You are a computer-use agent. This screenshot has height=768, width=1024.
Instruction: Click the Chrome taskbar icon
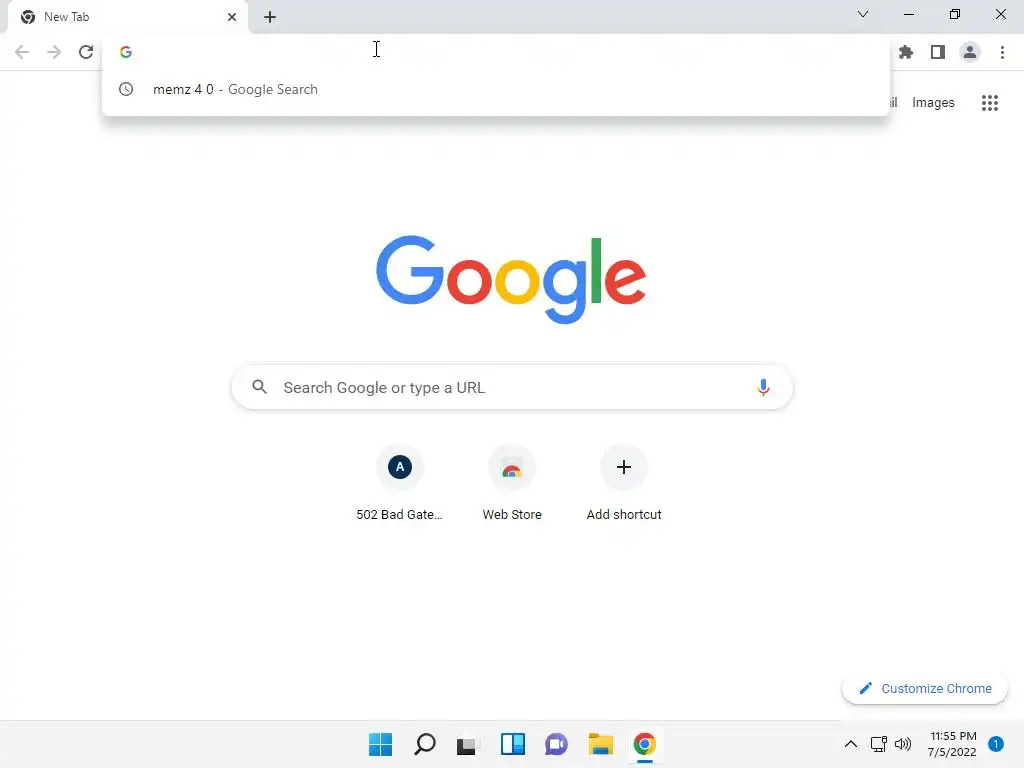pyautogui.click(x=645, y=744)
